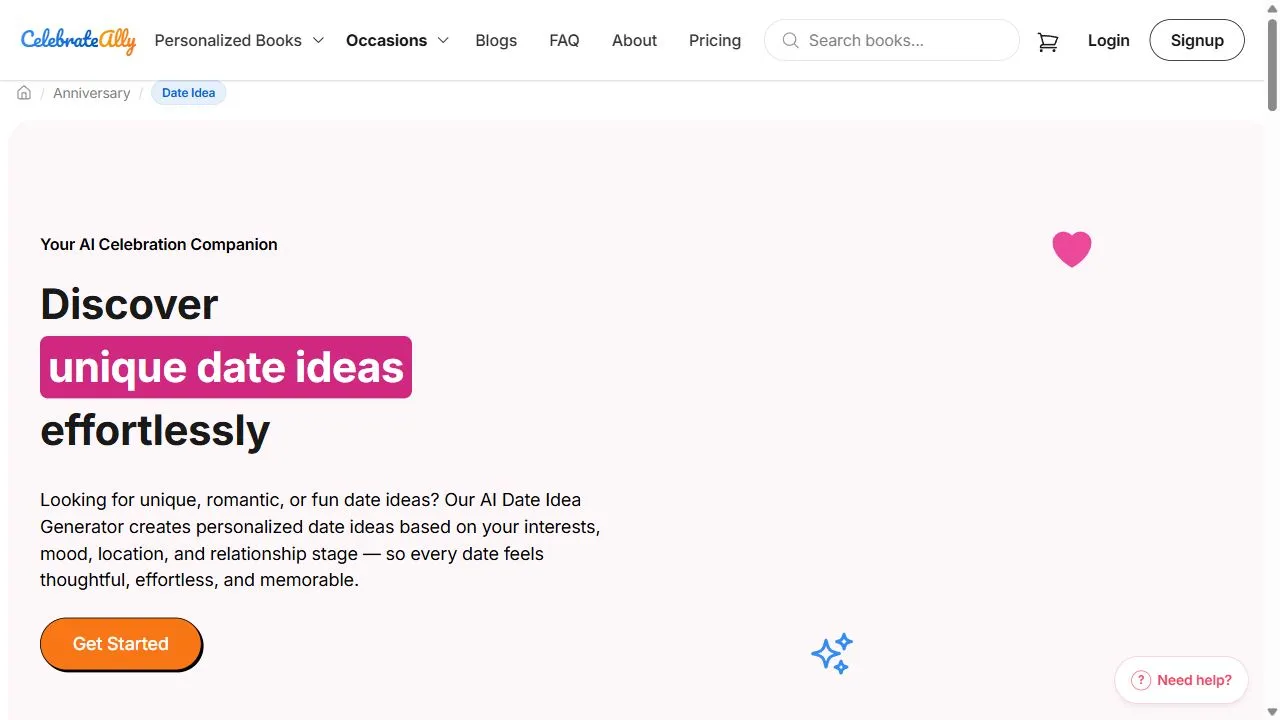This screenshot has width=1280, height=720.
Task: Open the shopping cart icon
Action: coord(1048,41)
